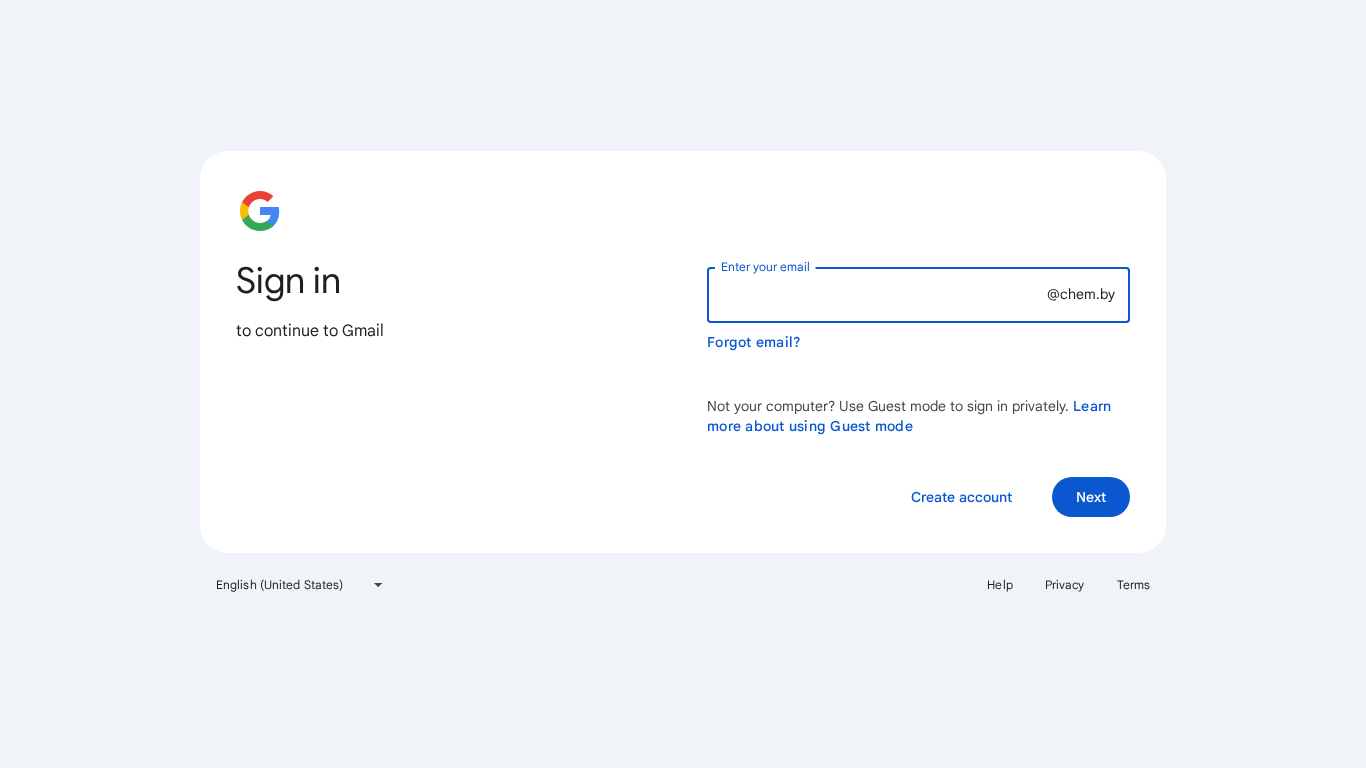The width and height of the screenshot is (1366, 768).
Task: Click the 'Not your computer?' guest mode text
Action: point(770,406)
